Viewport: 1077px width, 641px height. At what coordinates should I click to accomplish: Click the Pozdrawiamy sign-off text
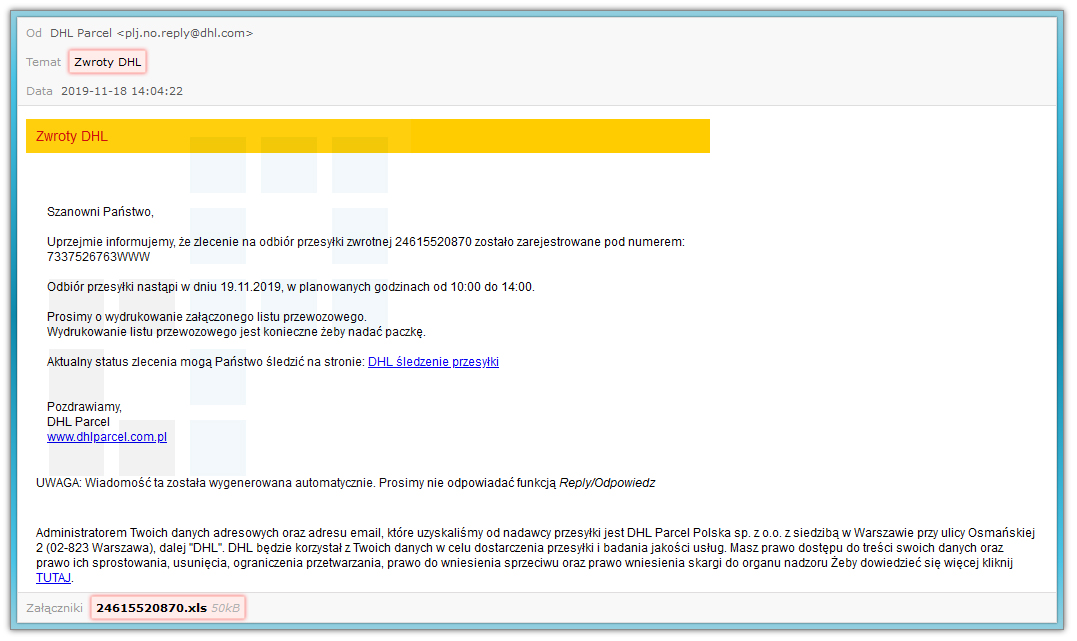point(84,407)
